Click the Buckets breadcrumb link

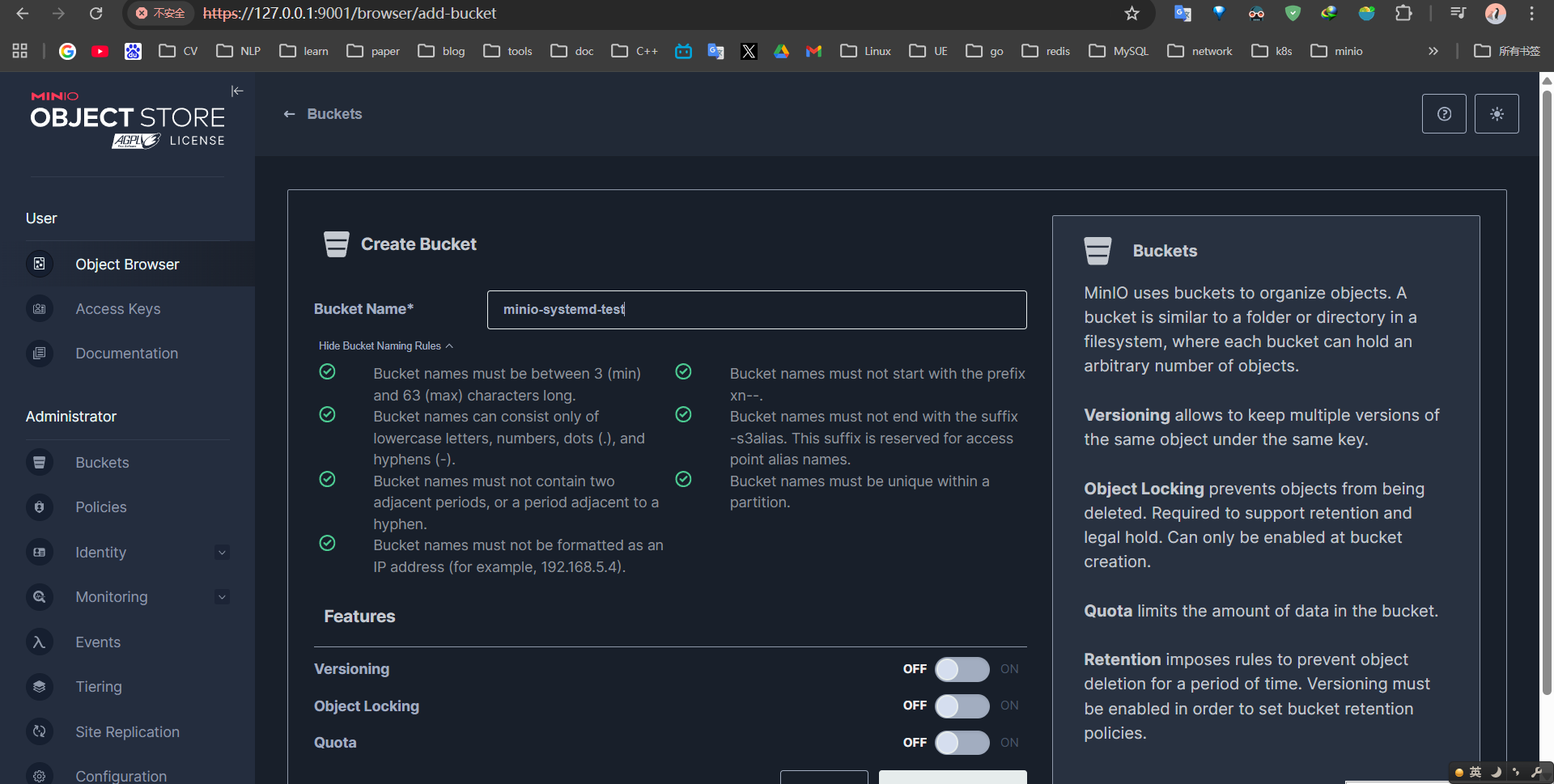tap(334, 114)
